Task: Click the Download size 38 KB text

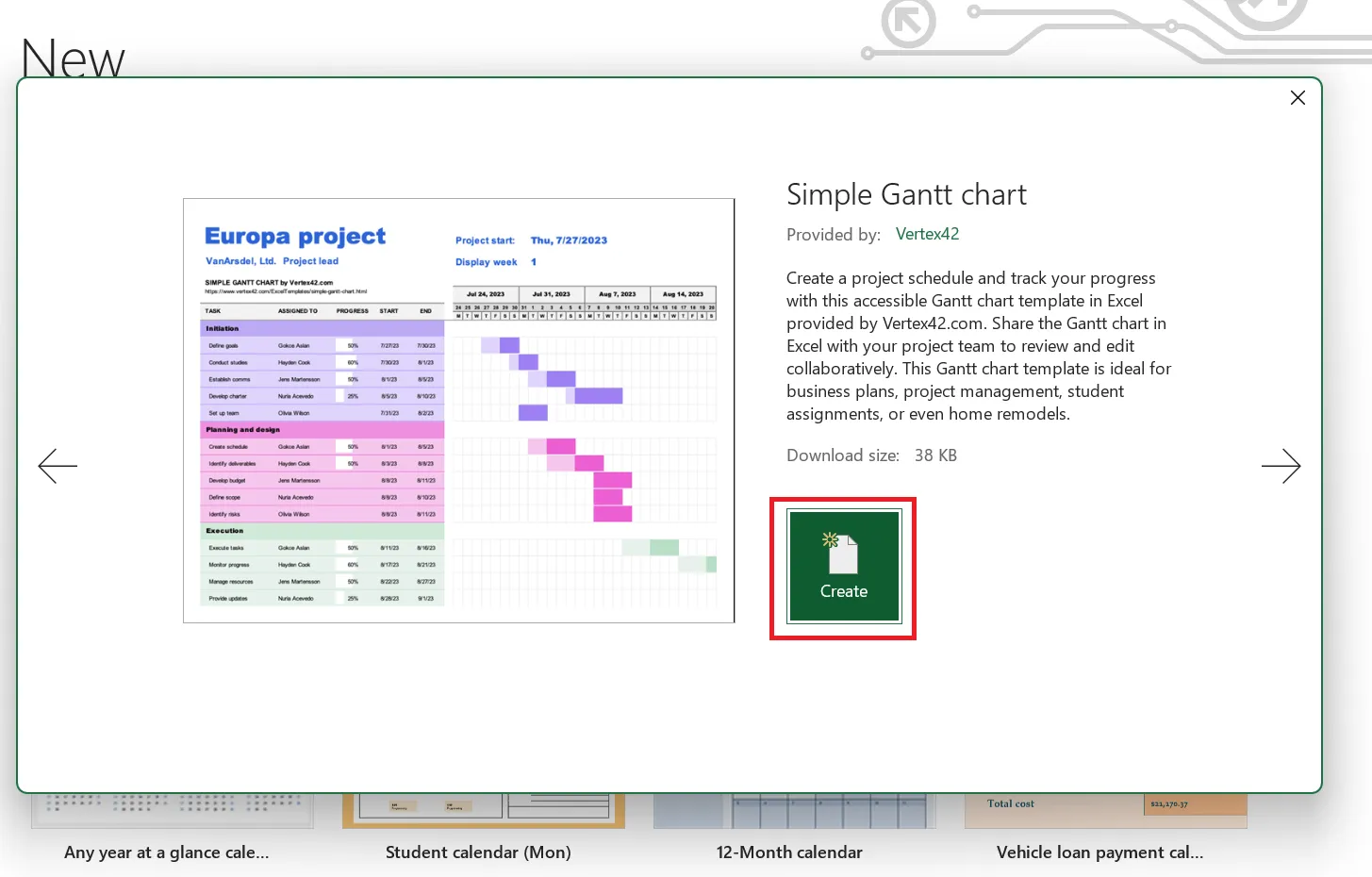Action: (x=871, y=455)
